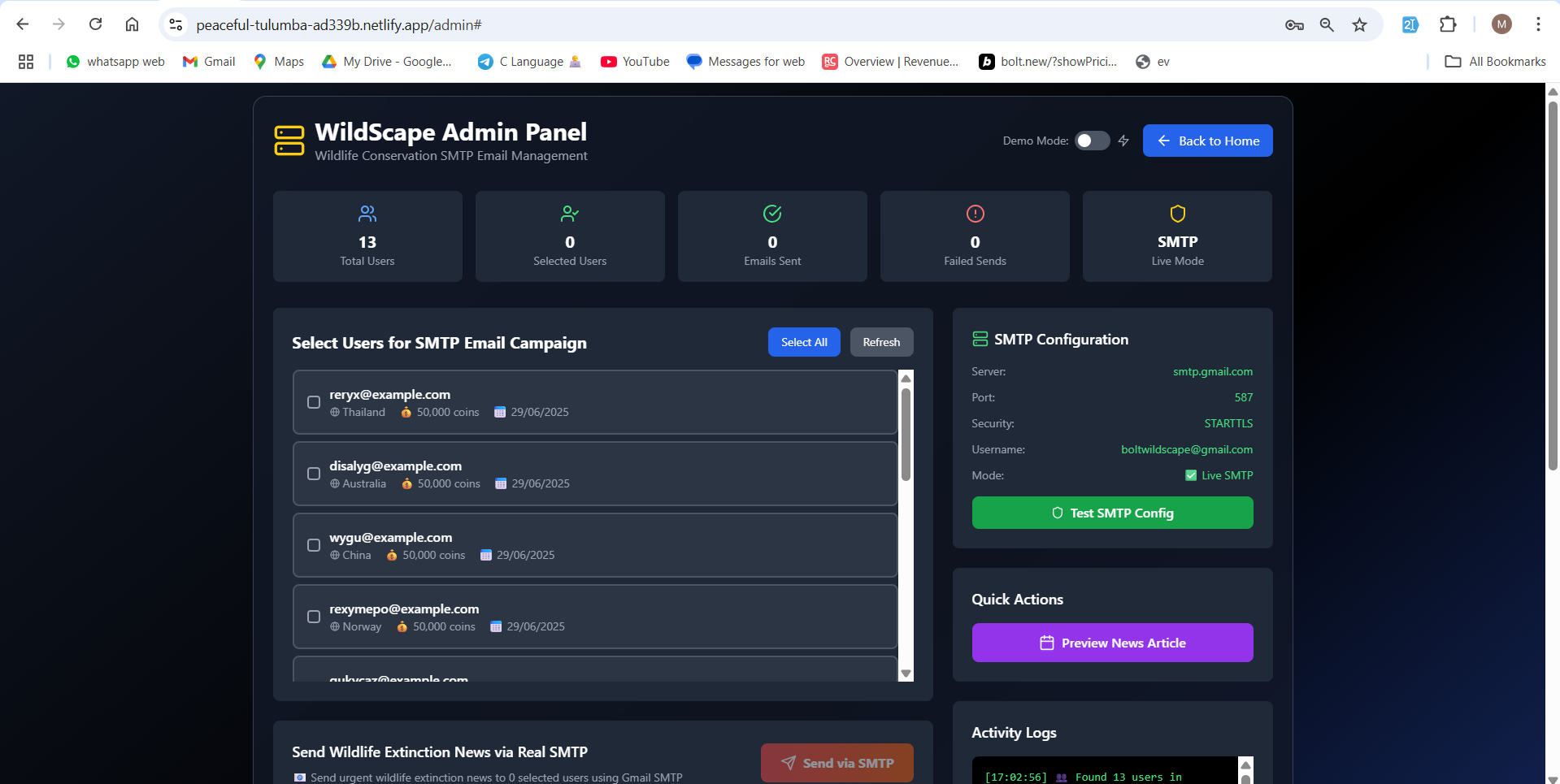Open the ev bookmark
Screen dimensions: 1560x784
[x=1153, y=62]
